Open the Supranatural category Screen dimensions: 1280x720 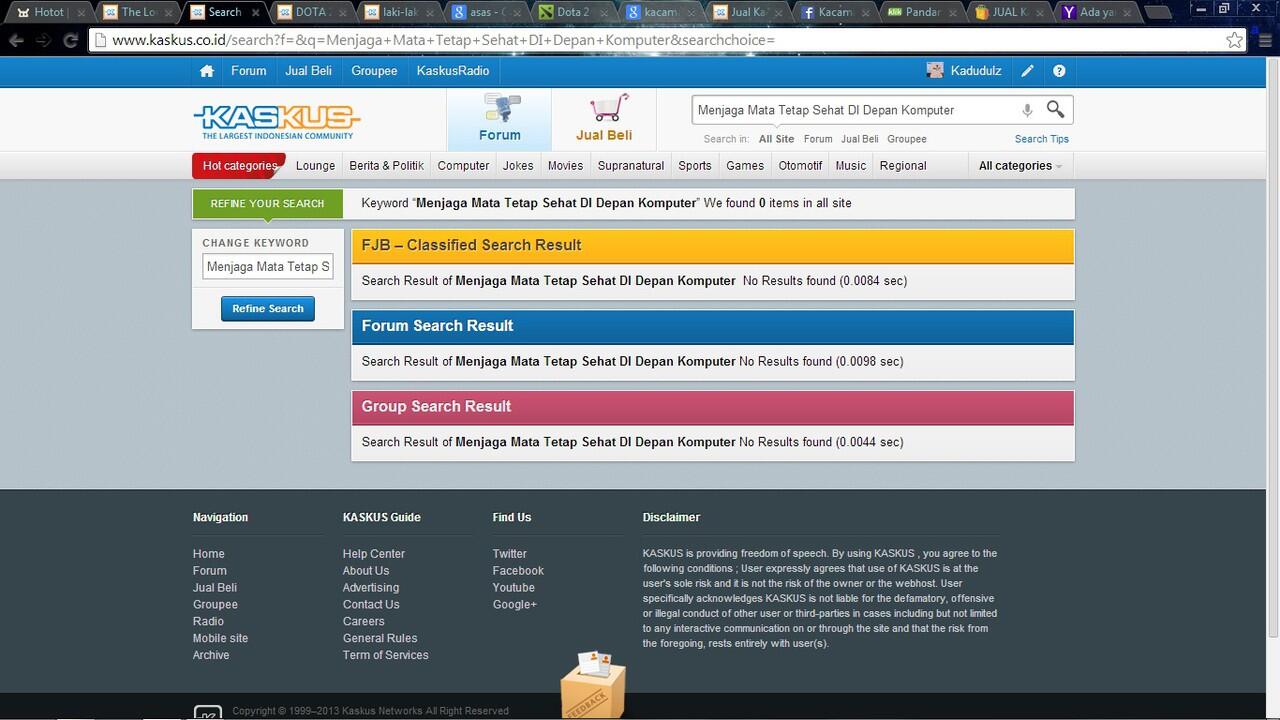[x=631, y=166]
